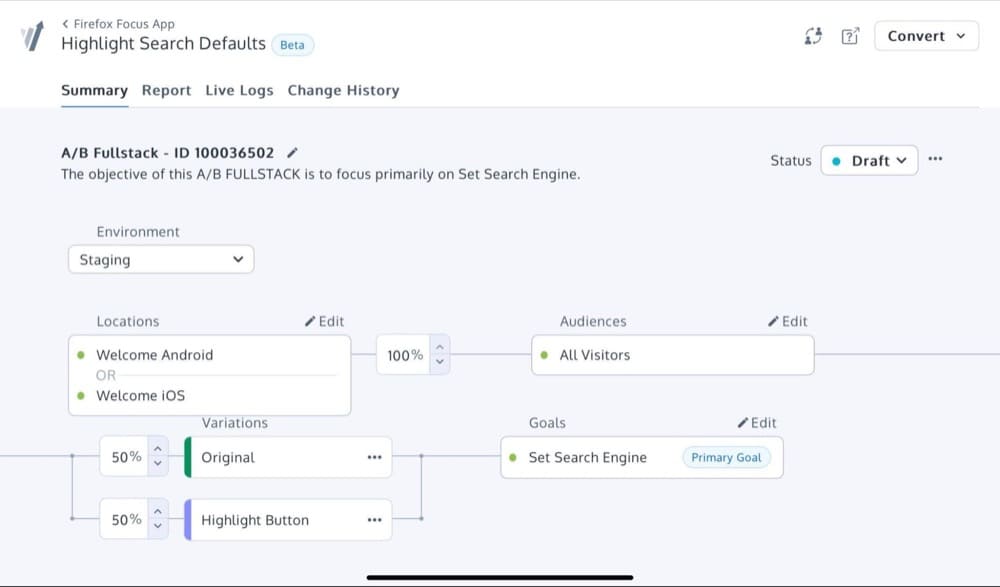Open the Live Logs tab
The width and height of the screenshot is (1000, 587).
point(239,91)
